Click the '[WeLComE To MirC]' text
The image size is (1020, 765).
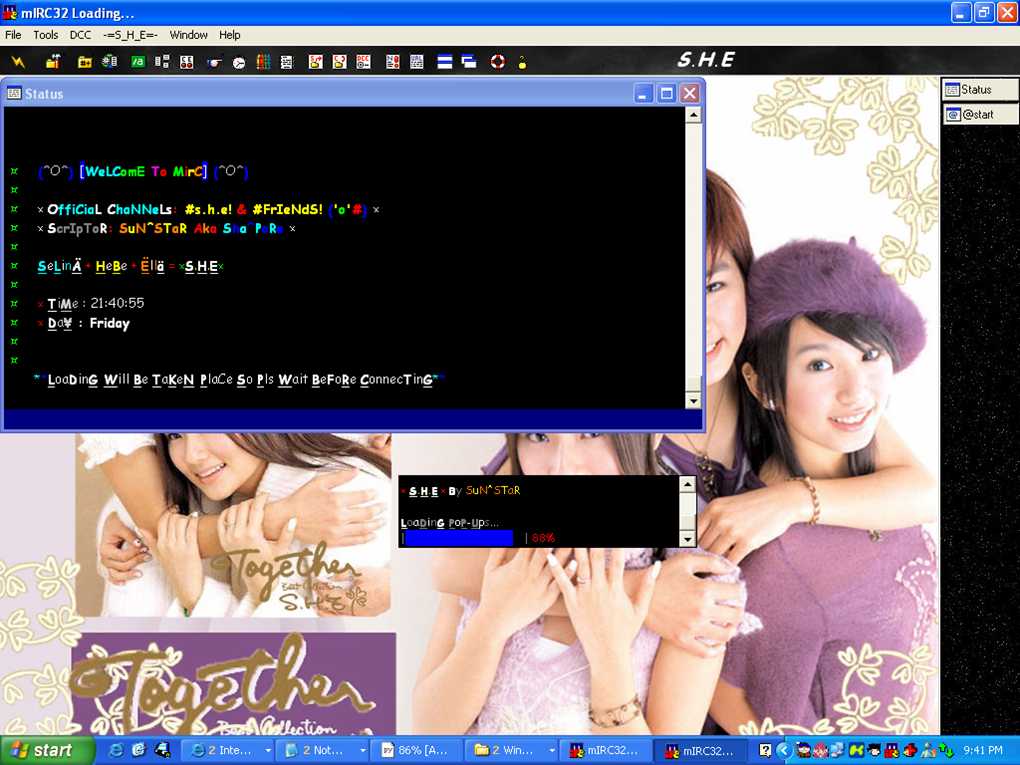pyautogui.click(x=143, y=172)
